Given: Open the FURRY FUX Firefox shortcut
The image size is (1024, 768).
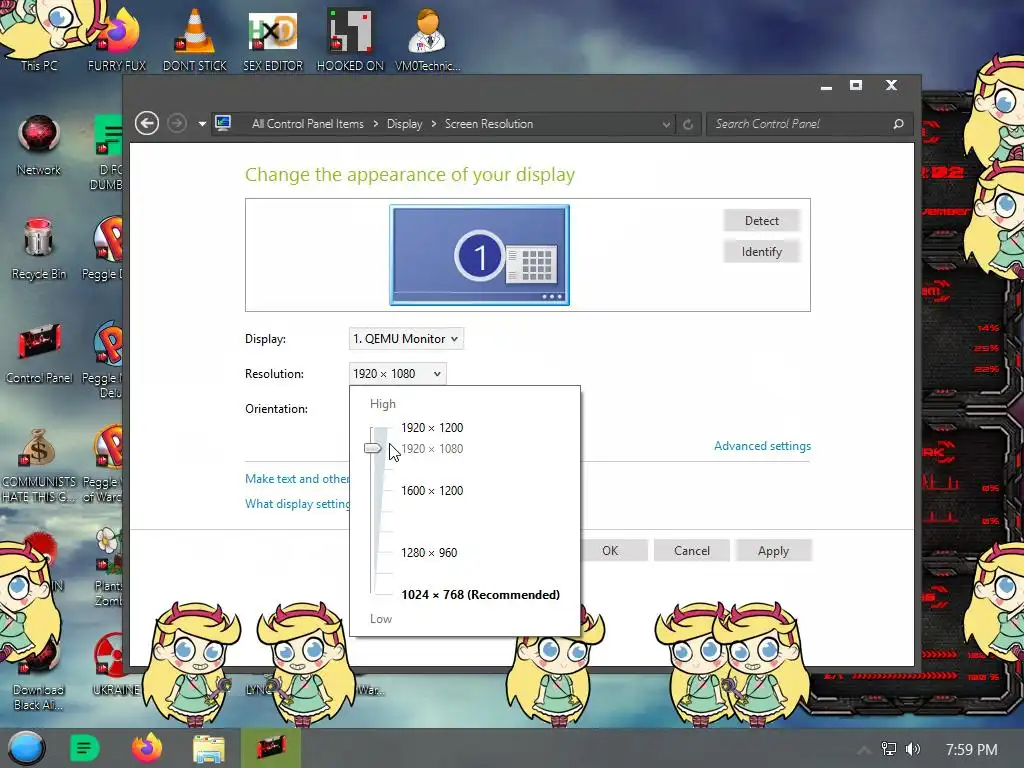Looking at the screenshot, I should point(117,39).
